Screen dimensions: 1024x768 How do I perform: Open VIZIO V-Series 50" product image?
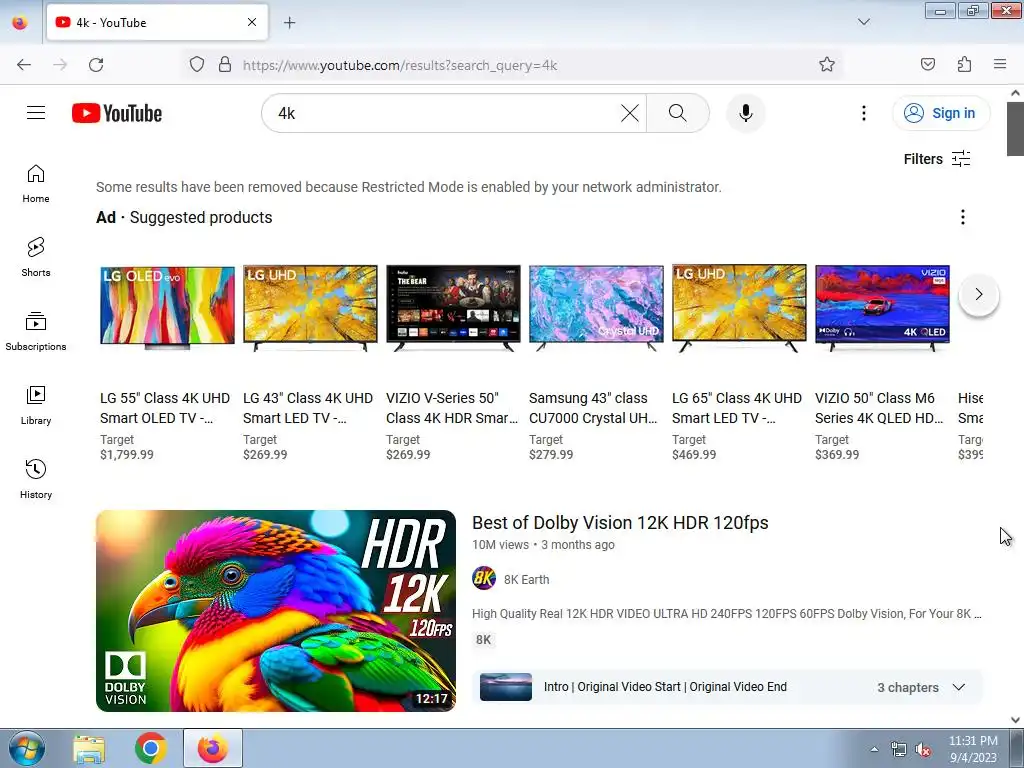point(453,307)
